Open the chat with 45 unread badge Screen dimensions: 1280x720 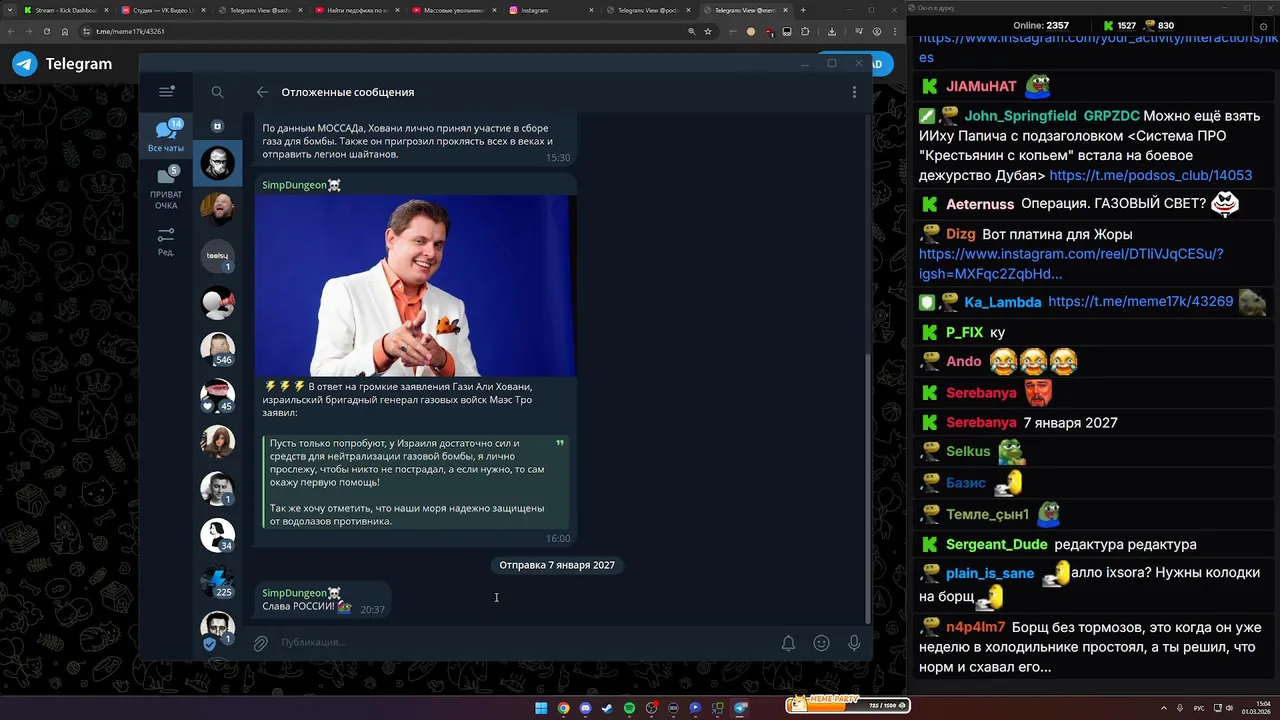(217, 396)
